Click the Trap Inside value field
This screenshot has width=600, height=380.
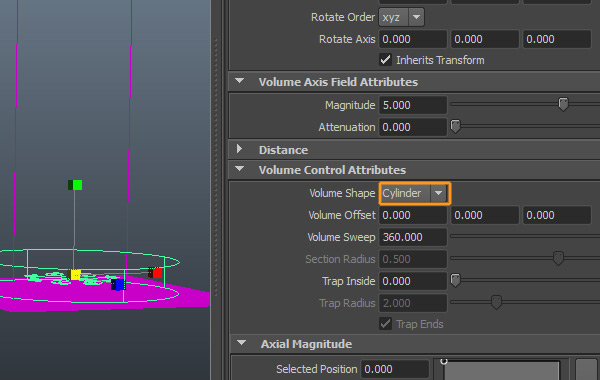tap(412, 281)
